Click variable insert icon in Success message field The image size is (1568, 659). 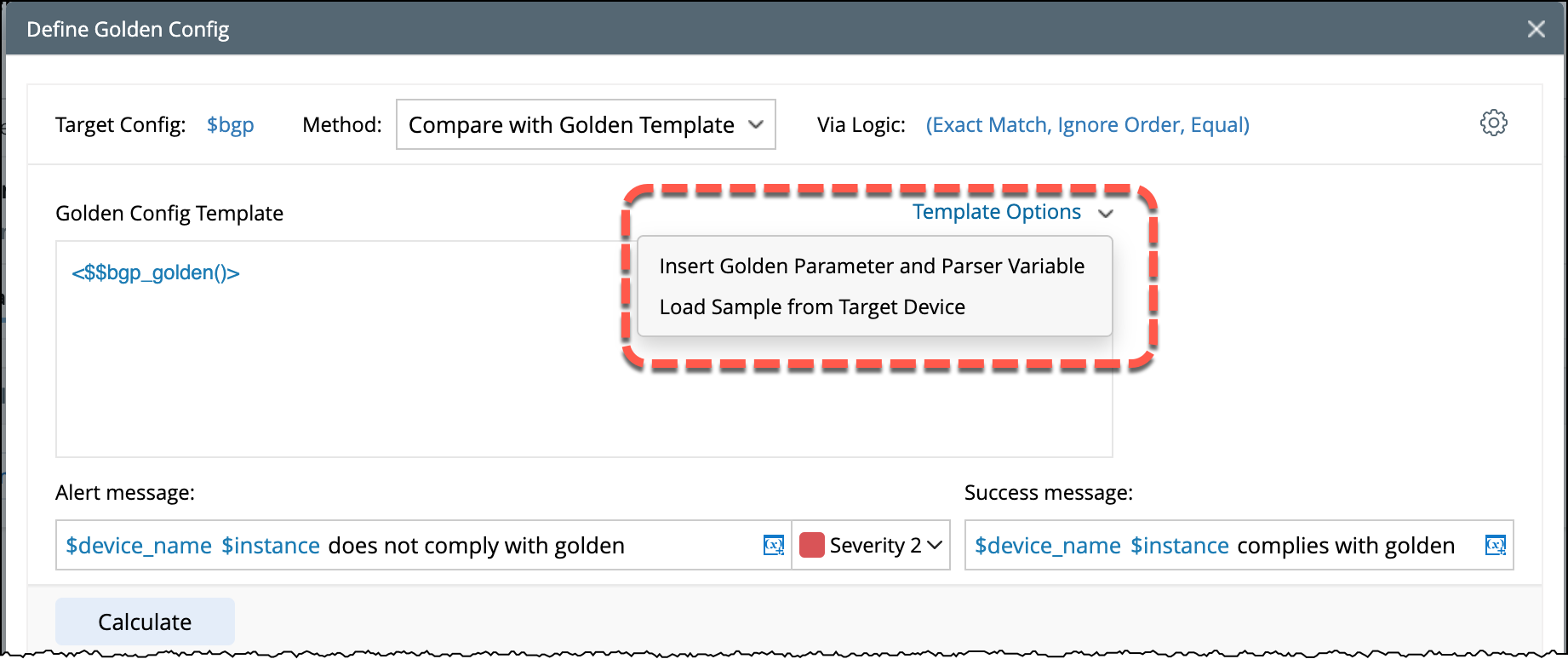pos(1495,545)
